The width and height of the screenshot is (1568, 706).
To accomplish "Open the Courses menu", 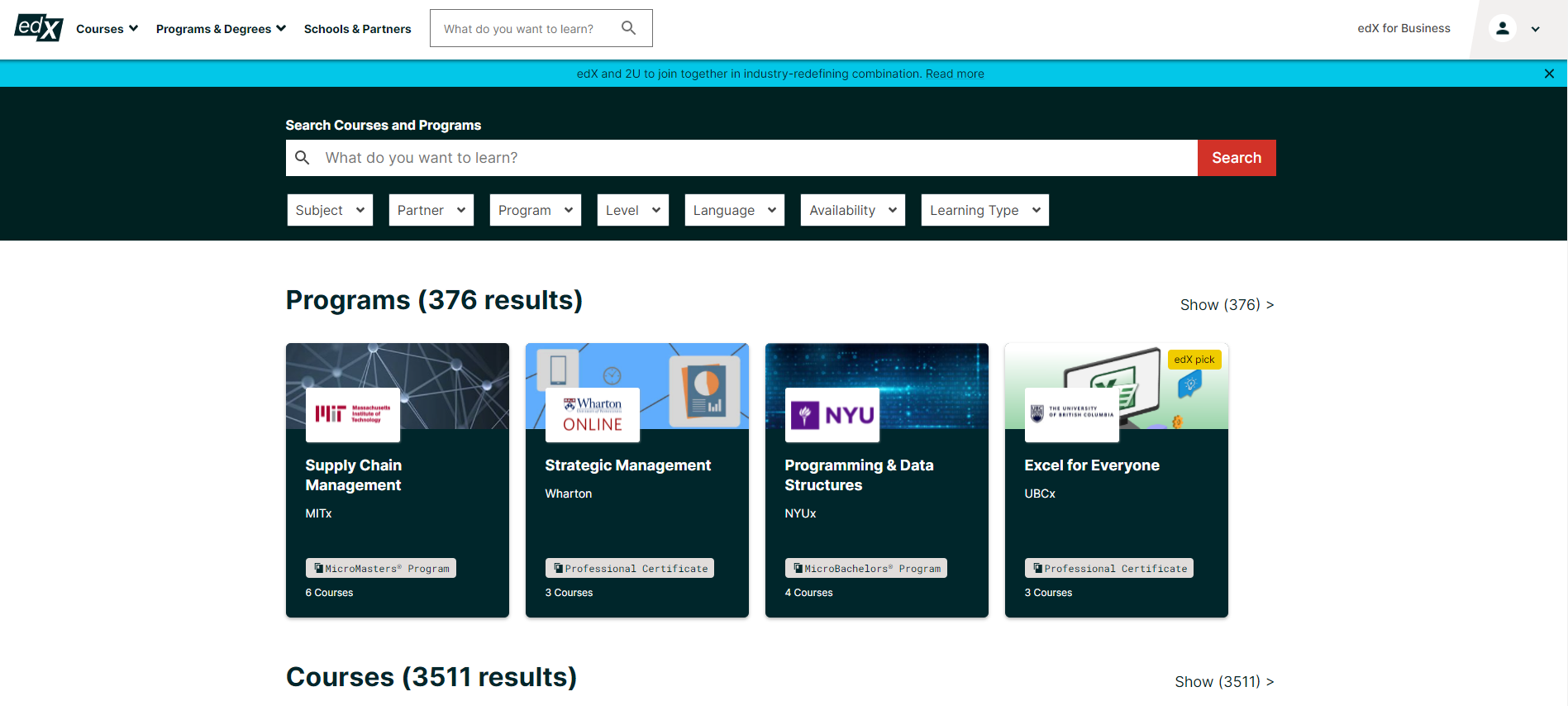I will tap(107, 29).
